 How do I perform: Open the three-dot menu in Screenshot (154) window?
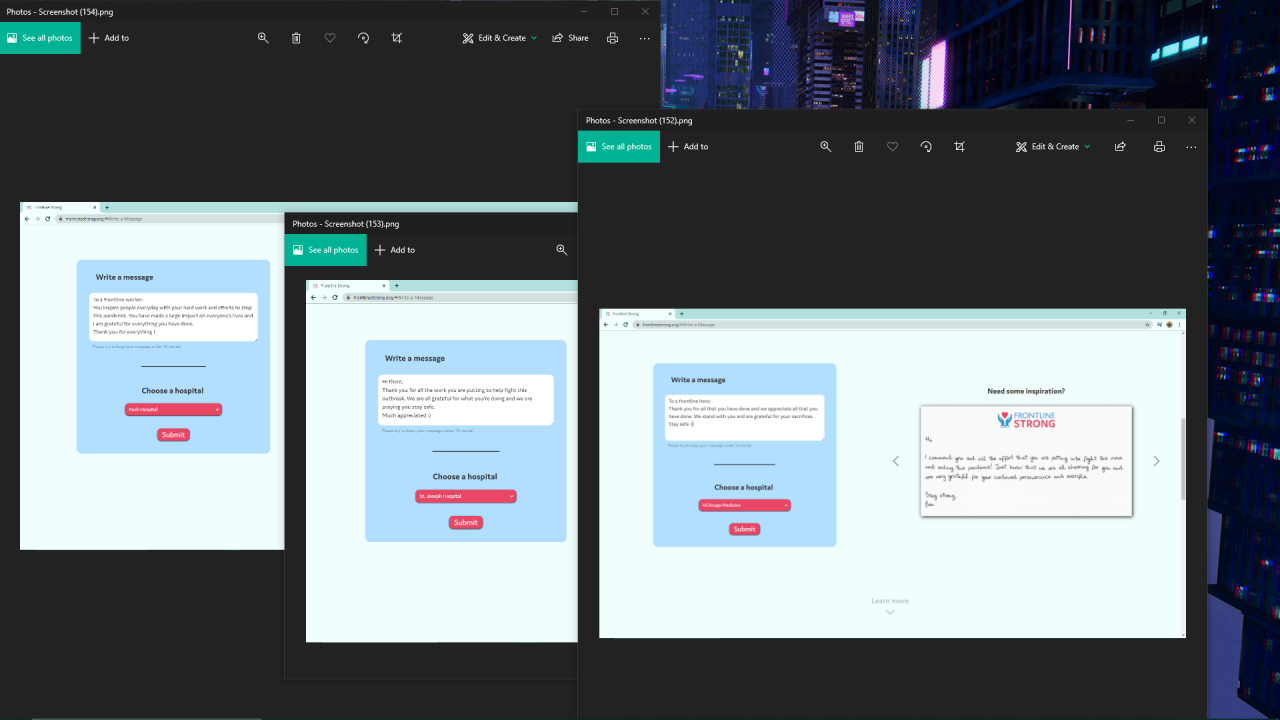pos(644,38)
